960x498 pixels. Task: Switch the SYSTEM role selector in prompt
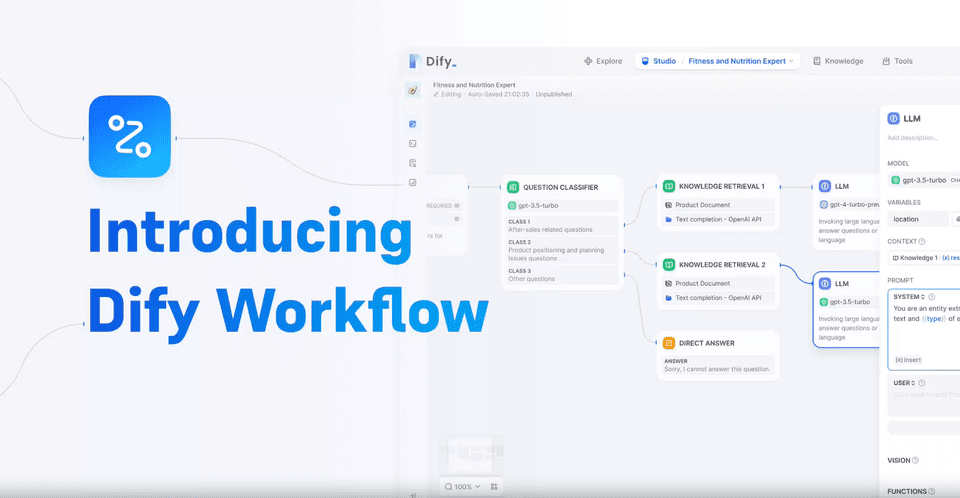pyautogui.click(x=909, y=297)
